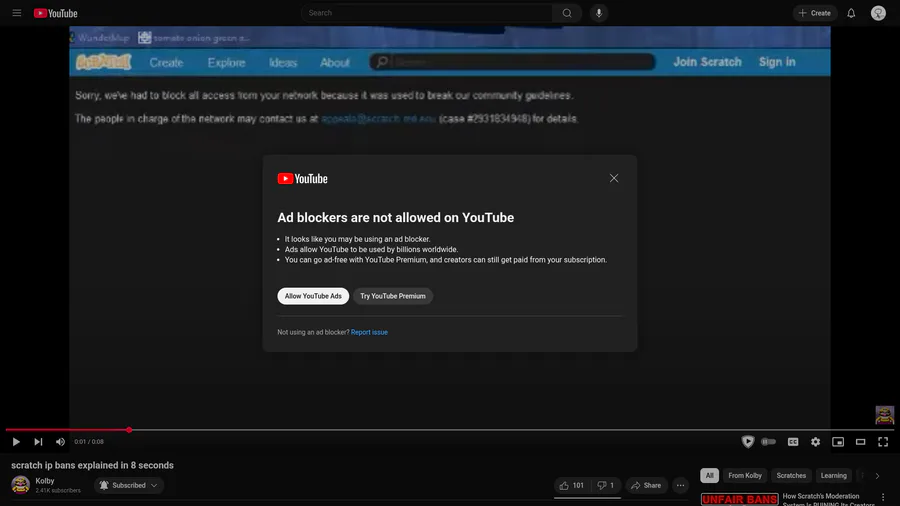Play the video
Screen dimensions: 900x506
pos(16,442)
